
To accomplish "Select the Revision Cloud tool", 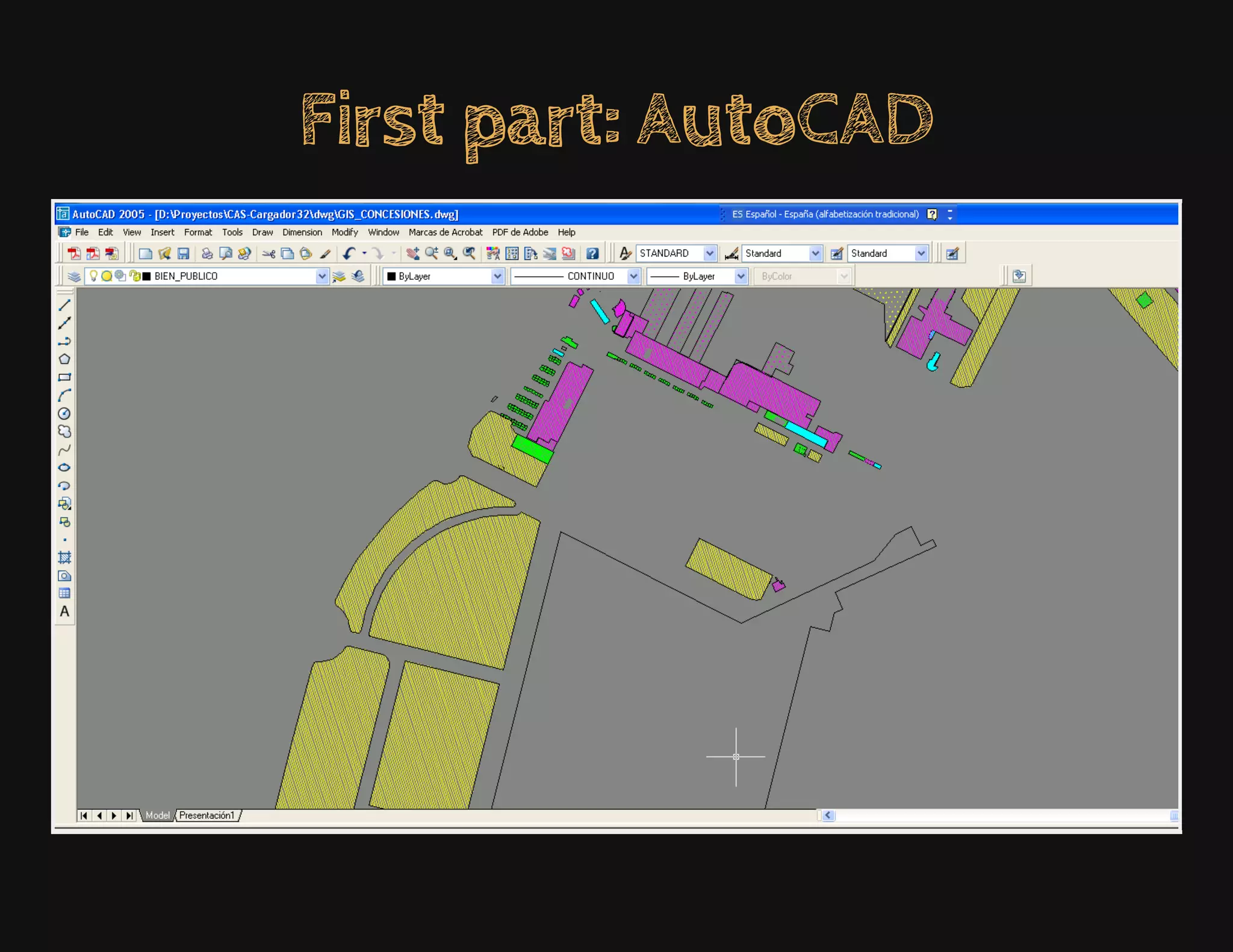I will [64, 431].
